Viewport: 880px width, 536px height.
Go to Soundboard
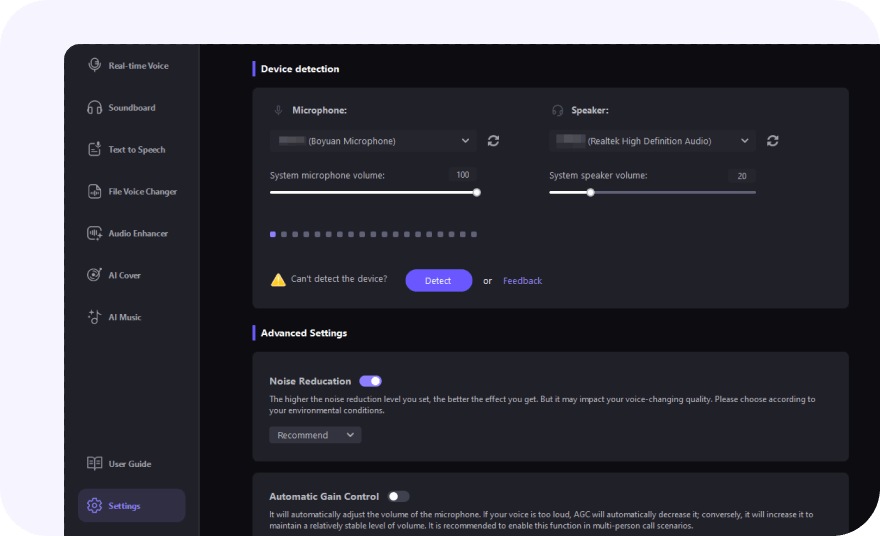132,107
